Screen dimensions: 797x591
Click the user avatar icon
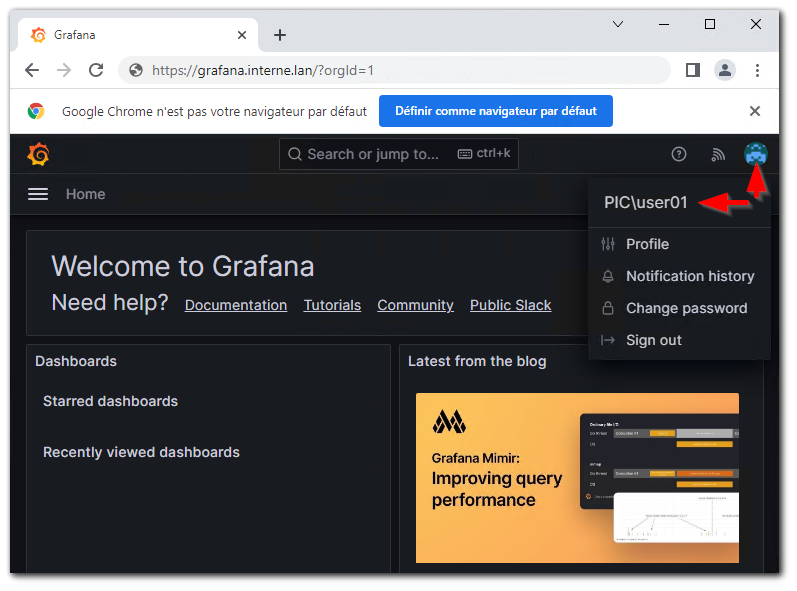pos(756,154)
